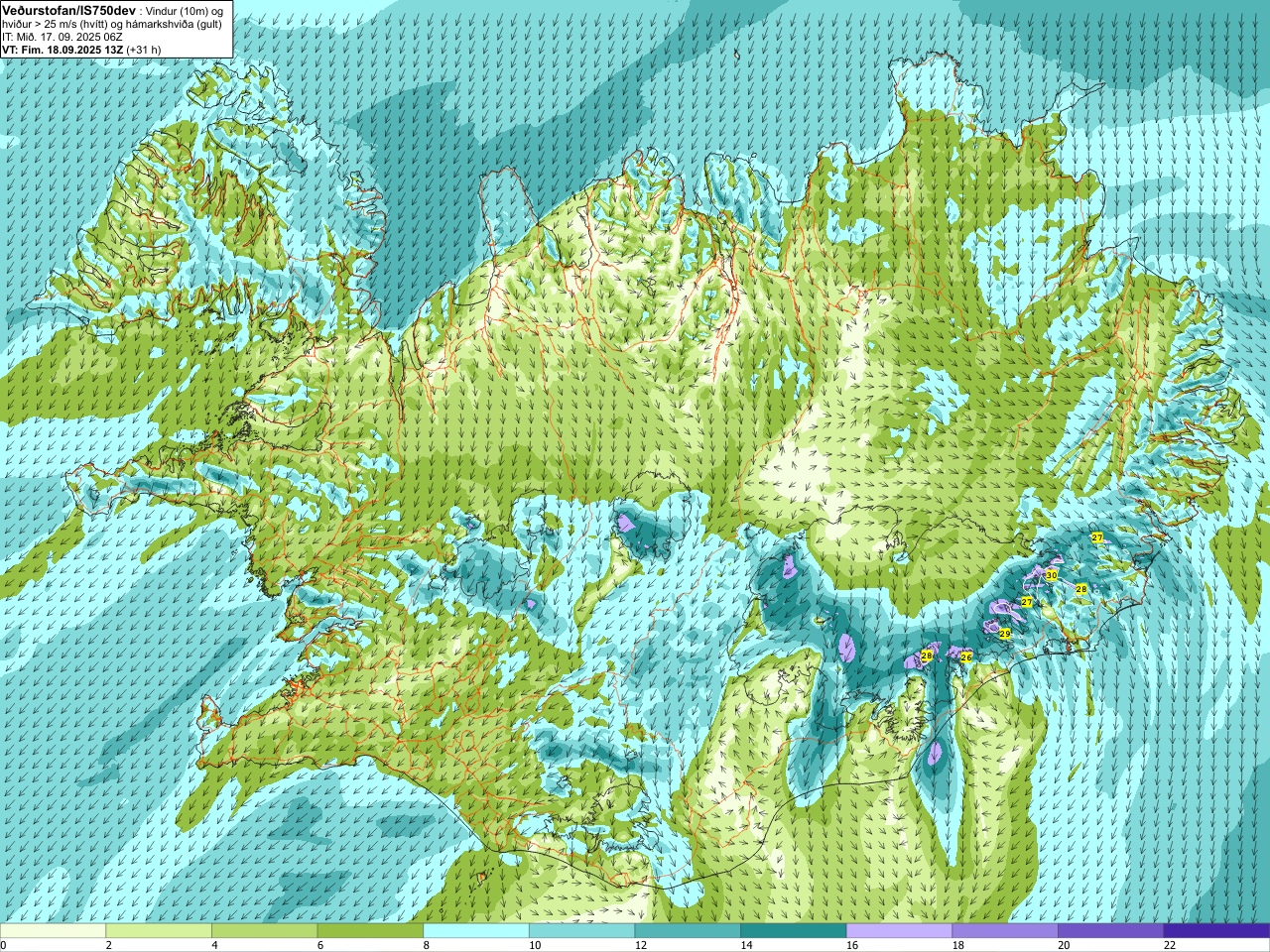Click the scale label '22'
Viewport: 1270px width, 952px height.
pyautogui.click(x=1170, y=945)
